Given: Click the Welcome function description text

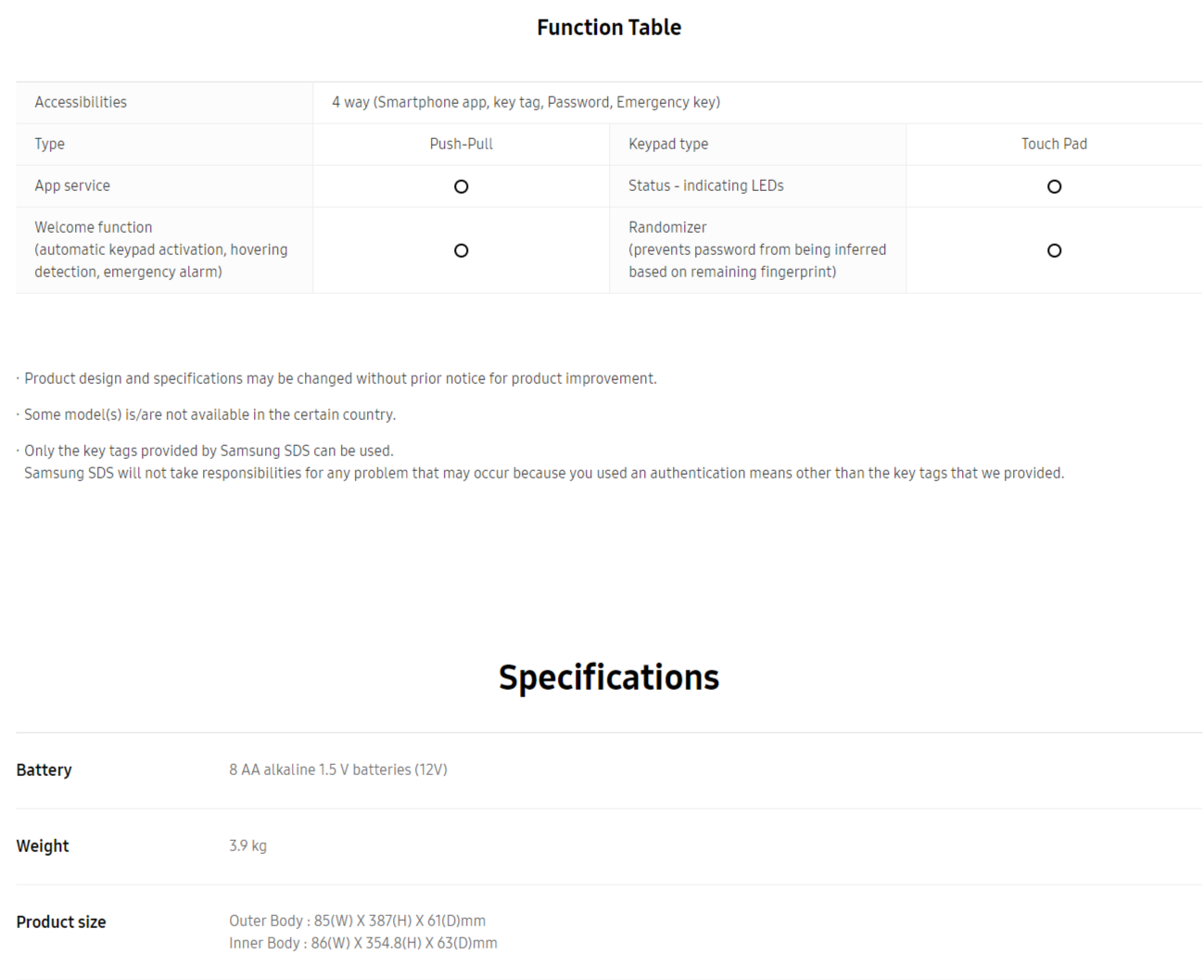Looking at the screenshot, I should click(x=161, y=249).
